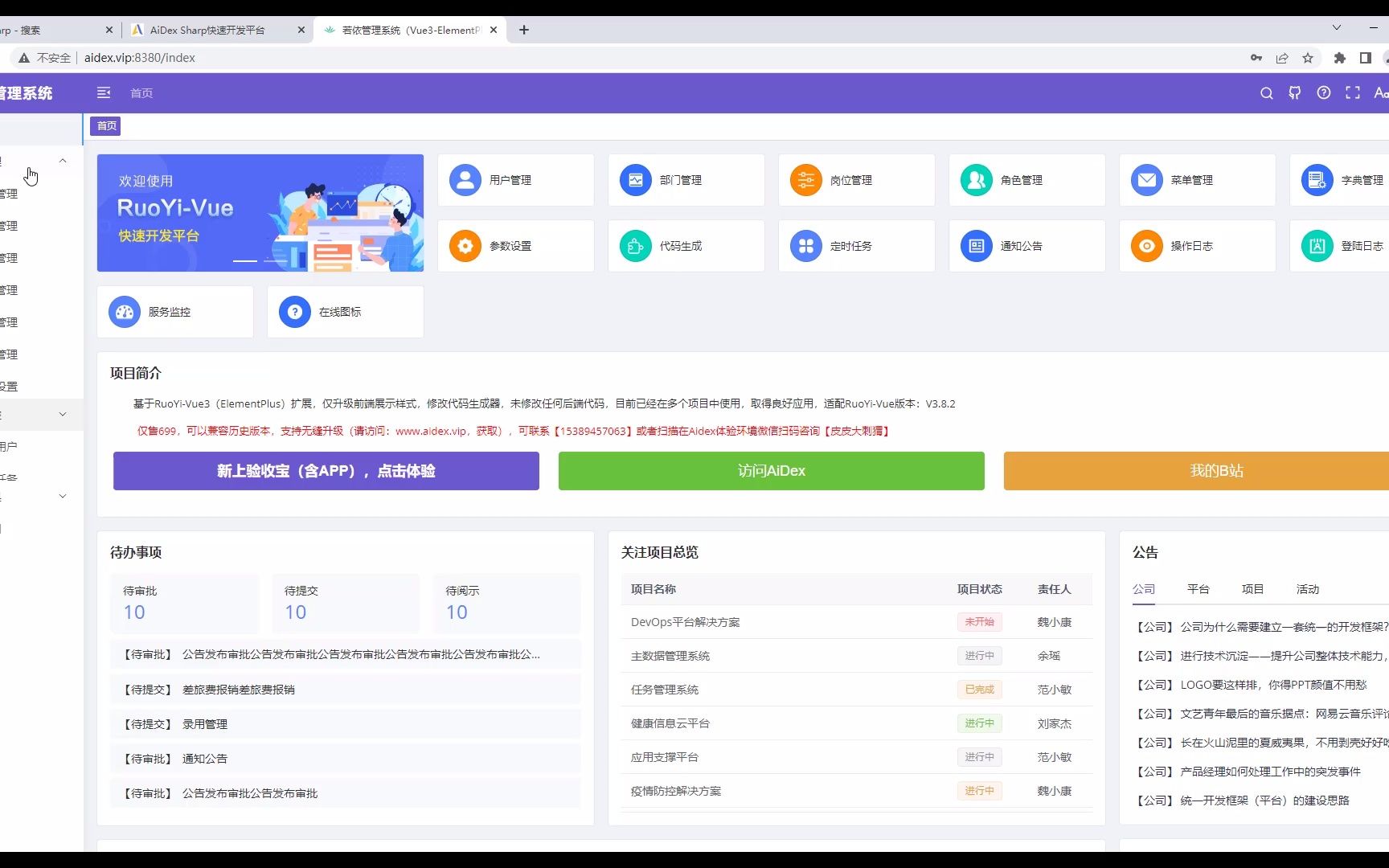The image size is (1389, 868).
Task: Click the 未开始 status tag
Action: tap(979, 622)
